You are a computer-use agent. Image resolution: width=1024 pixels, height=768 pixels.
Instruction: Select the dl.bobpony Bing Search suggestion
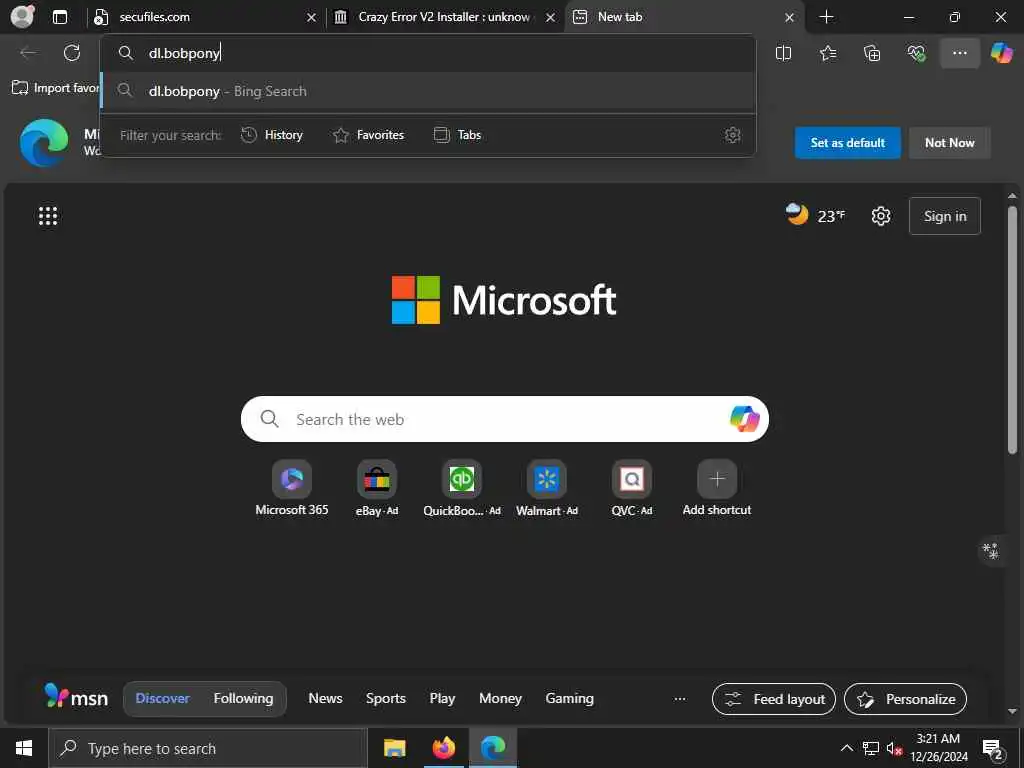pos(428,91)
